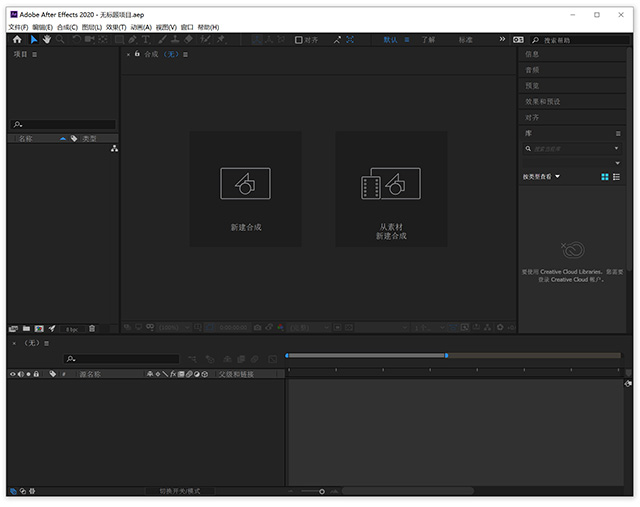This screenshot has width=640, height=507.
Task: Click the Home icon in toolbar
Action: pos(16,40)
